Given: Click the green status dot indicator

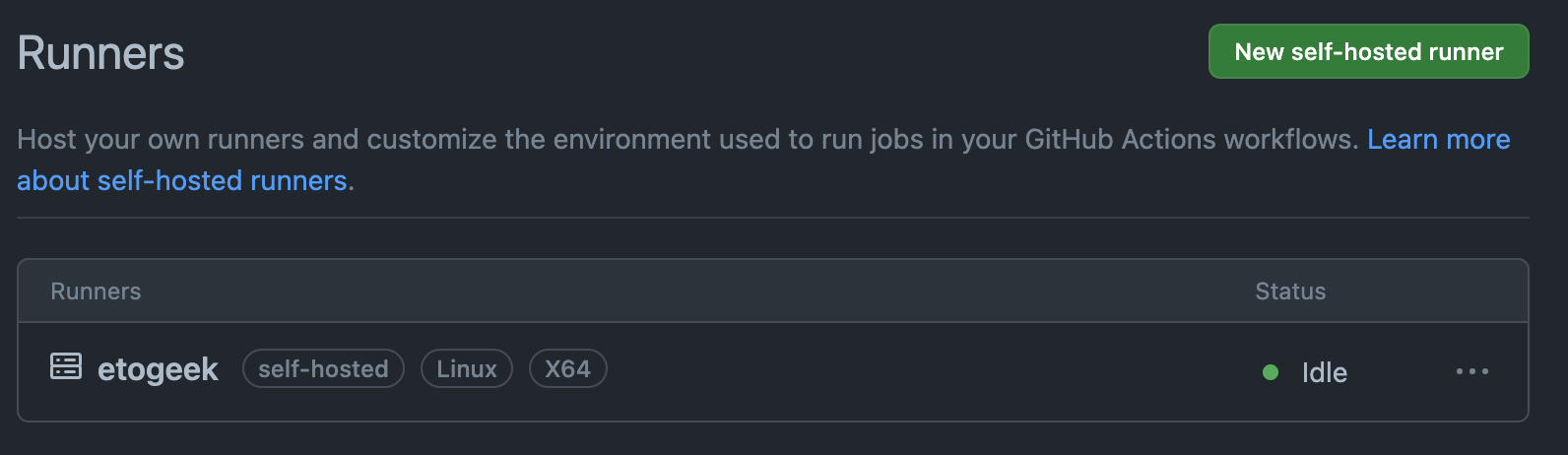Looking at the screenshot, I should (x=1271, y=372).
